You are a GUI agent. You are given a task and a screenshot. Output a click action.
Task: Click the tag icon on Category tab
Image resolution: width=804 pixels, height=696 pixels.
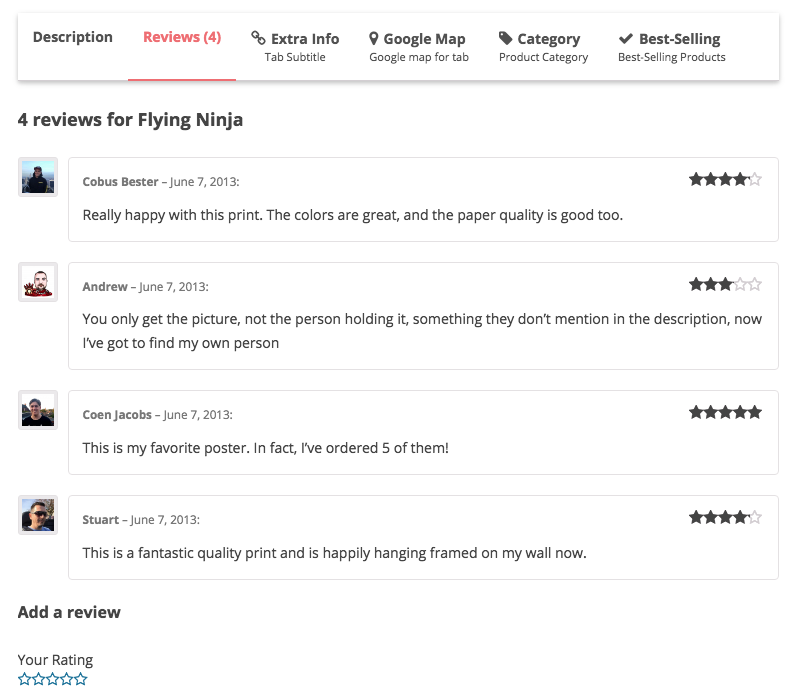(506, 38)
